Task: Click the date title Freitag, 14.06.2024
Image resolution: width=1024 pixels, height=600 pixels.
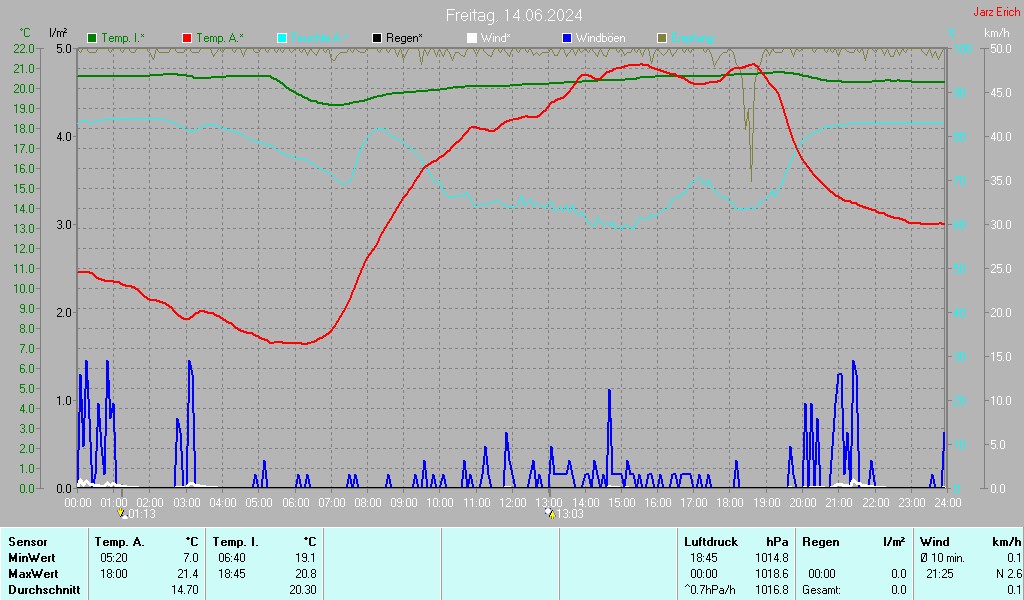Action: tap(514, 15)
